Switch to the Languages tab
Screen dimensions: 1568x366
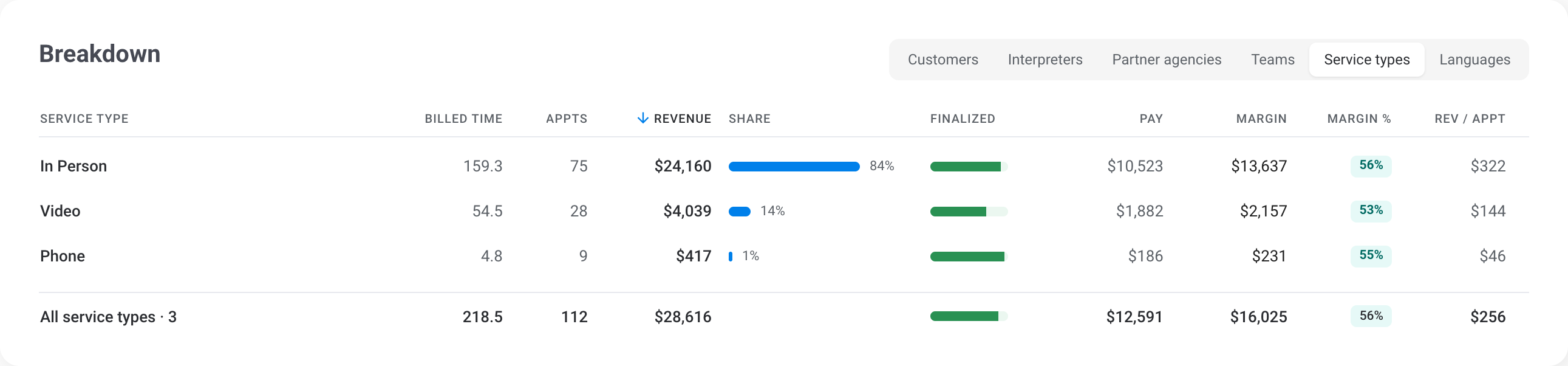[x=1474, y=60]
